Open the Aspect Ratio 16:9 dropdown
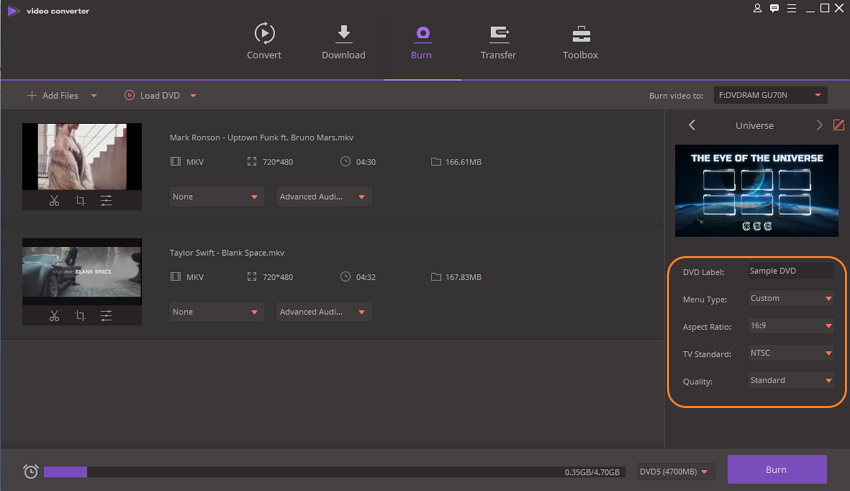This screenshot has height=491, width=850. (791, 326)
